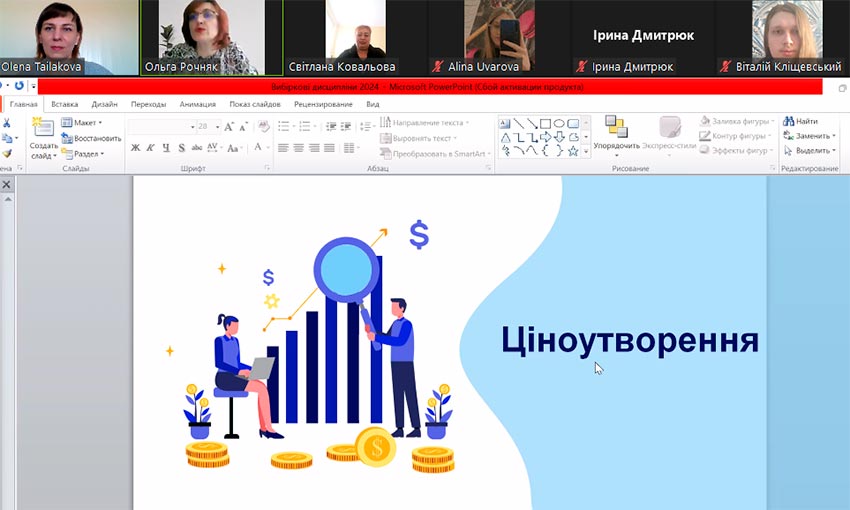
Task: Select the down block arrow shape
Action: tap(559, 137)
